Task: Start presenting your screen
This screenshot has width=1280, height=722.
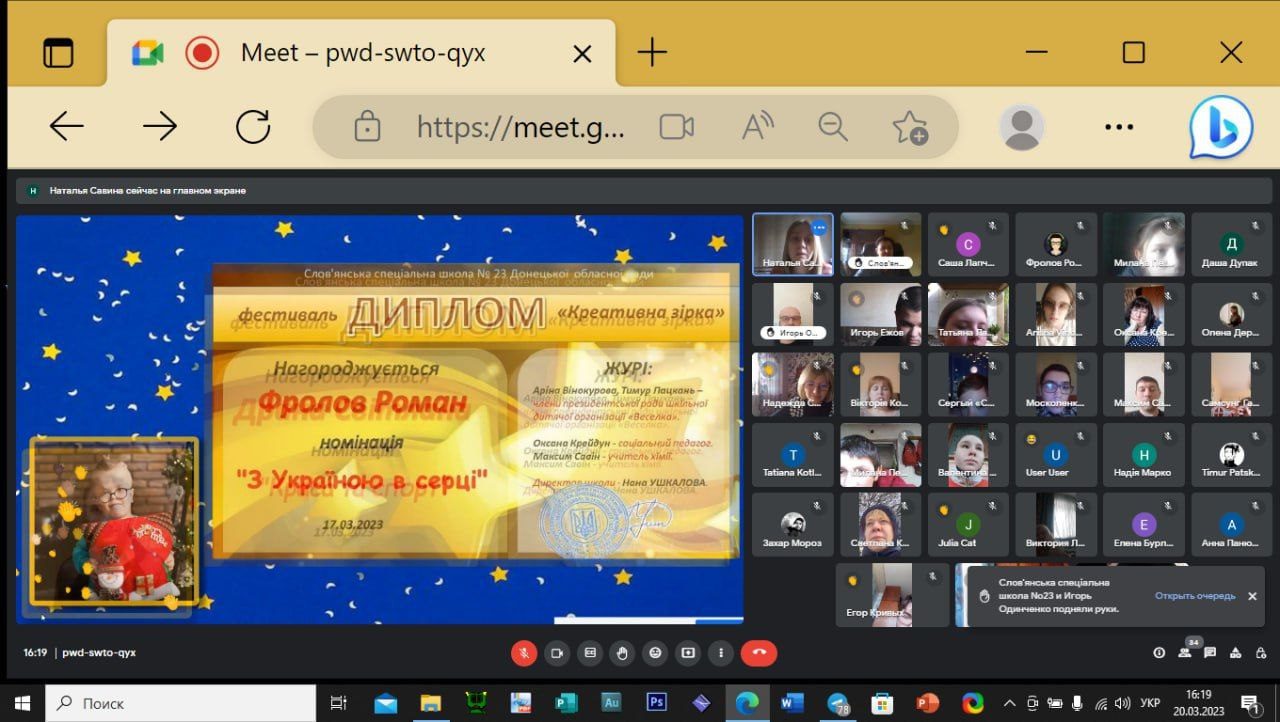Action: (x=688, y=653)
